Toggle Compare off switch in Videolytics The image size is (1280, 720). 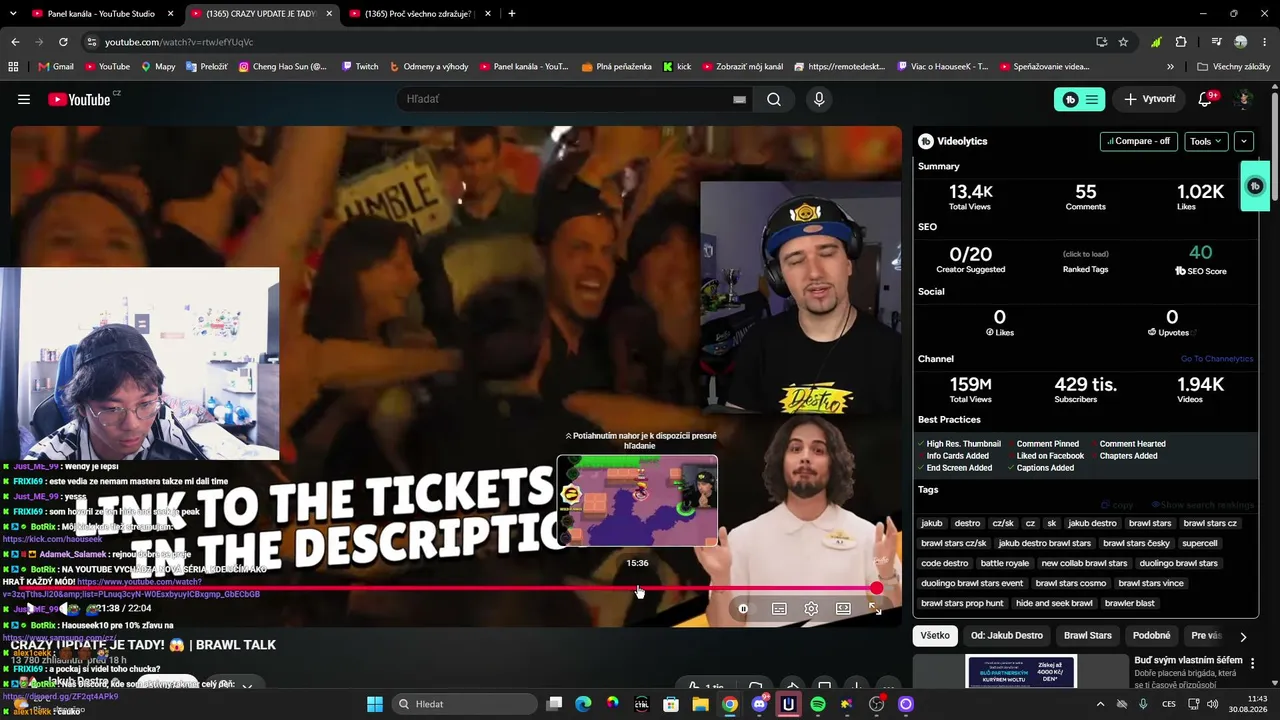1138,141
